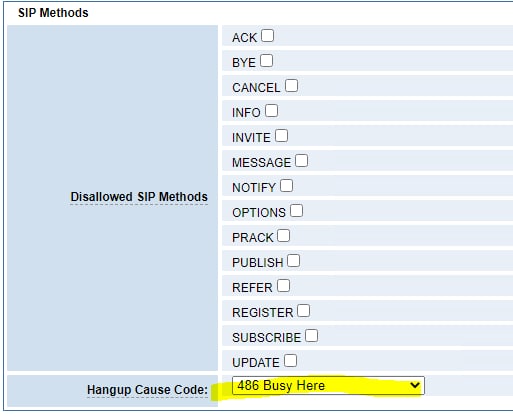Click the Disallowed SIP Methods label
Screen dimensions: 513x418
139,197
